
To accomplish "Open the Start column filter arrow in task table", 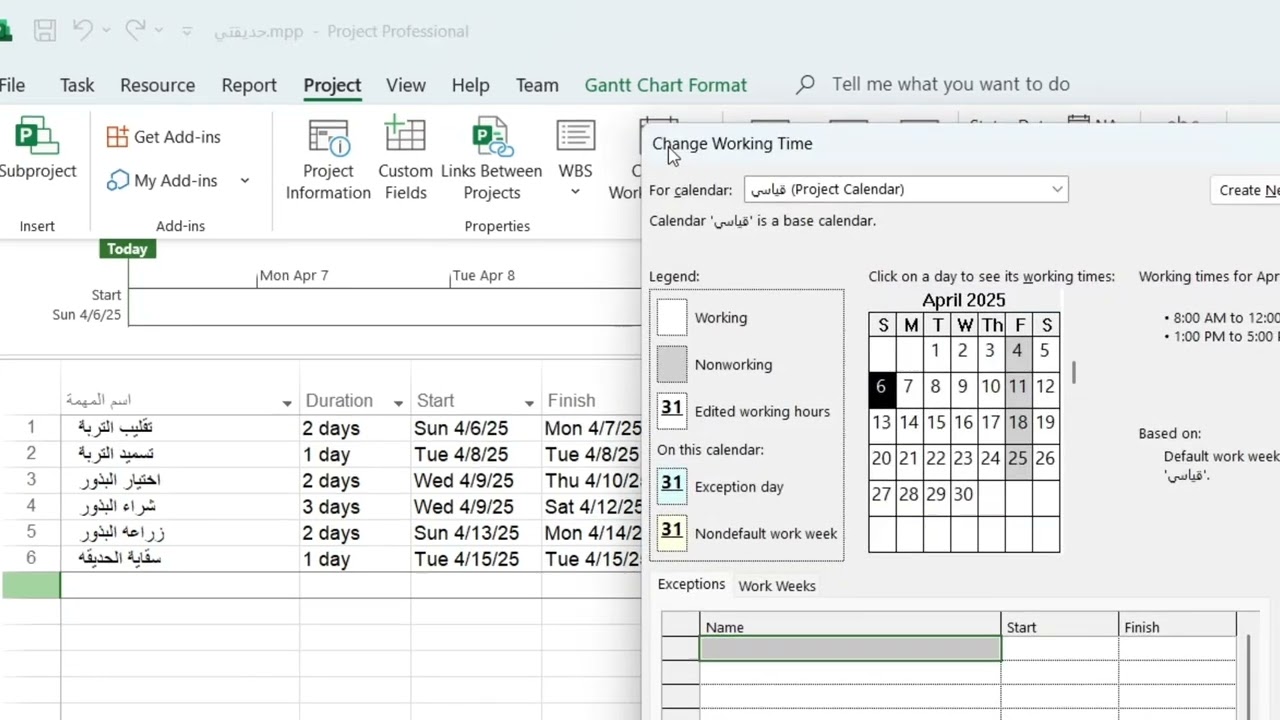I will coord(529,402).
